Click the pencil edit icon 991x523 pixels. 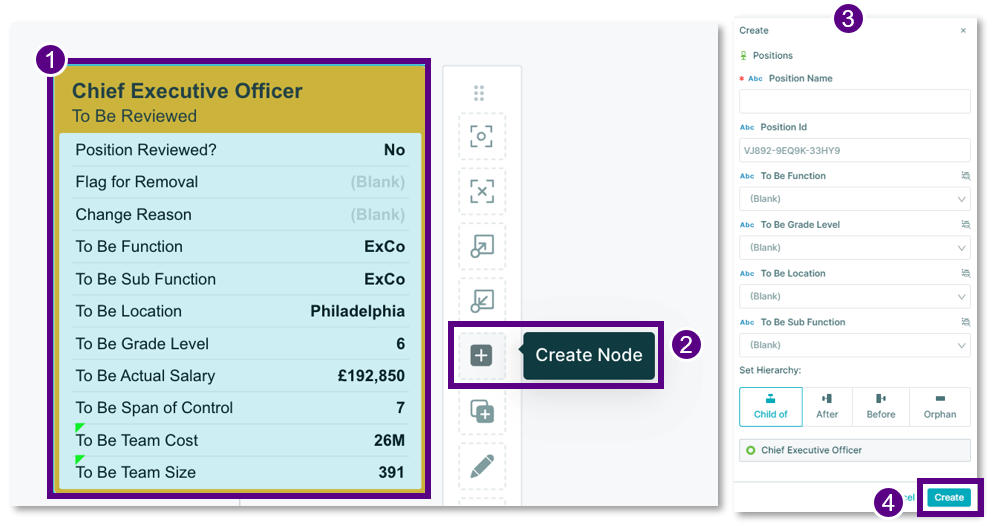tap(482, 466)
